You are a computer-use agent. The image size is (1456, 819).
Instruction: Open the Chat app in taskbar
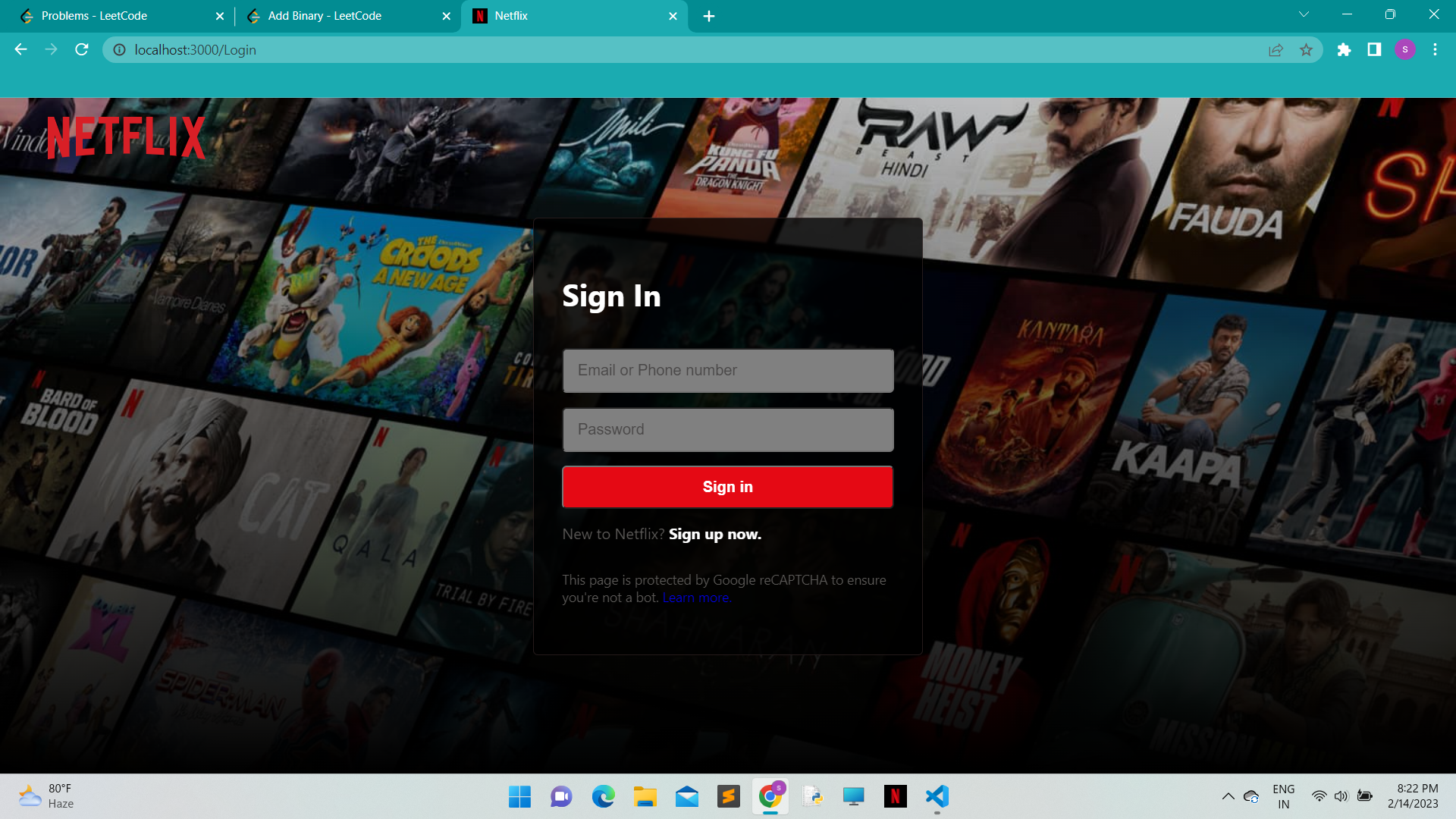click(x=561, y=796)
